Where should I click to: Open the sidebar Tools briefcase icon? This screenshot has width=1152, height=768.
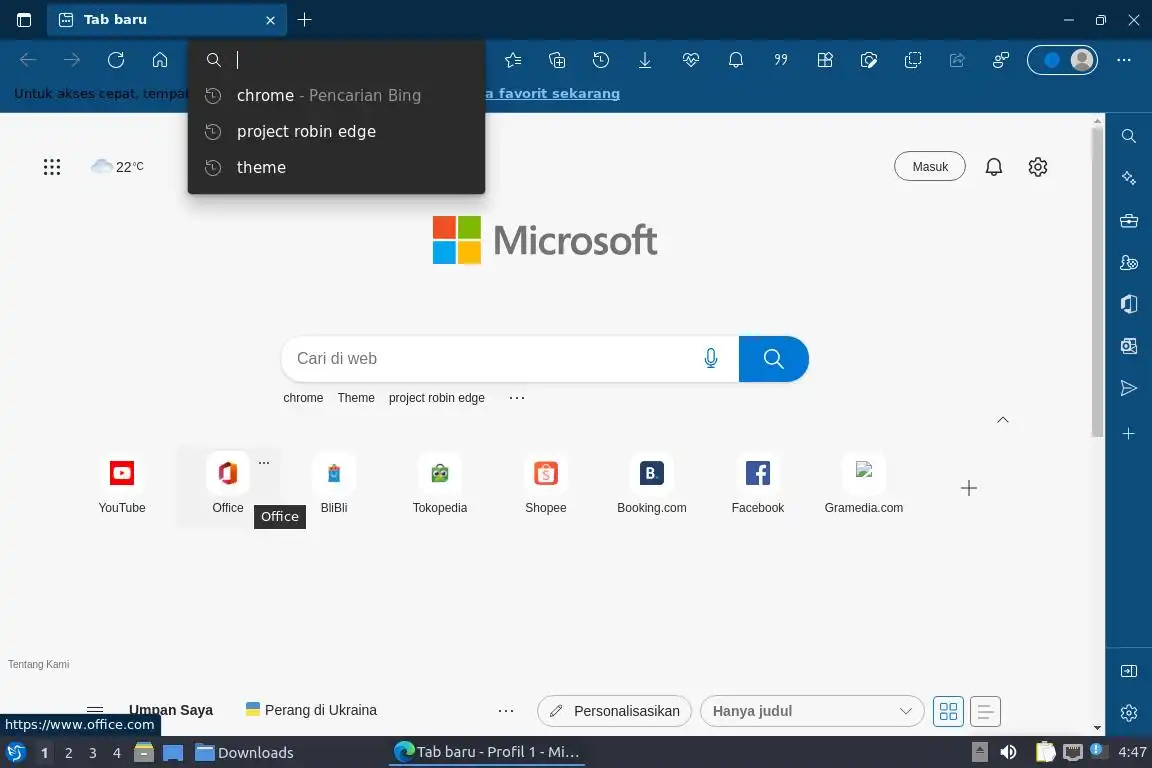click(x=1129, y=220)
